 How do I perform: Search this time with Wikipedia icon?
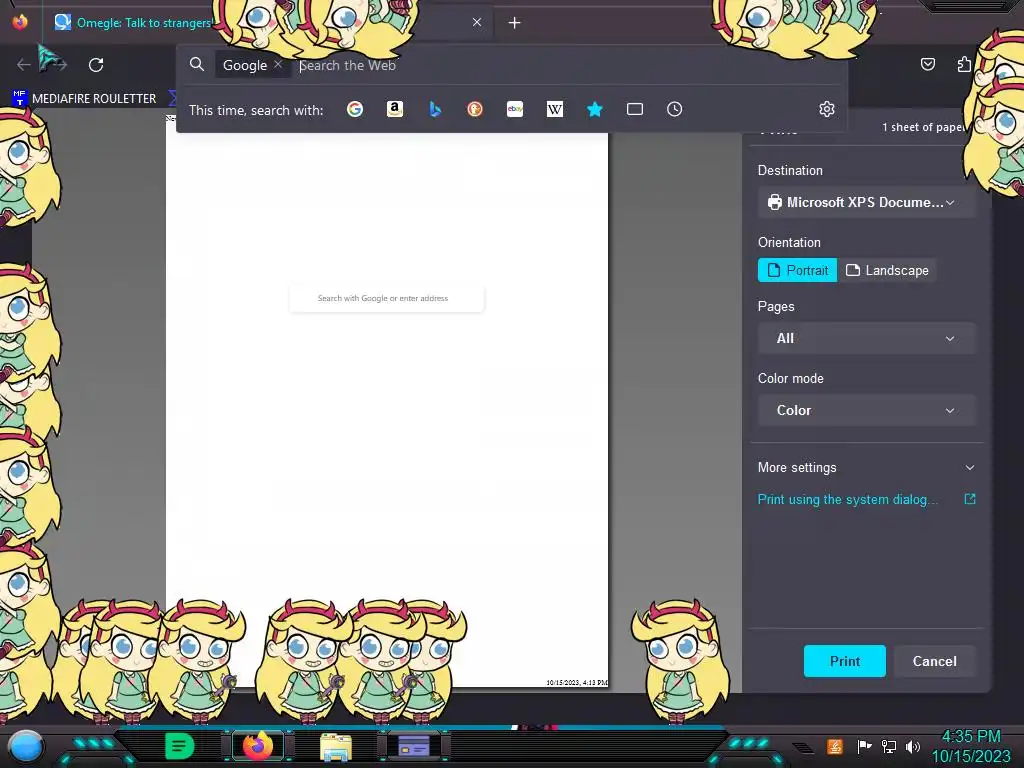(x=554, y=109)
